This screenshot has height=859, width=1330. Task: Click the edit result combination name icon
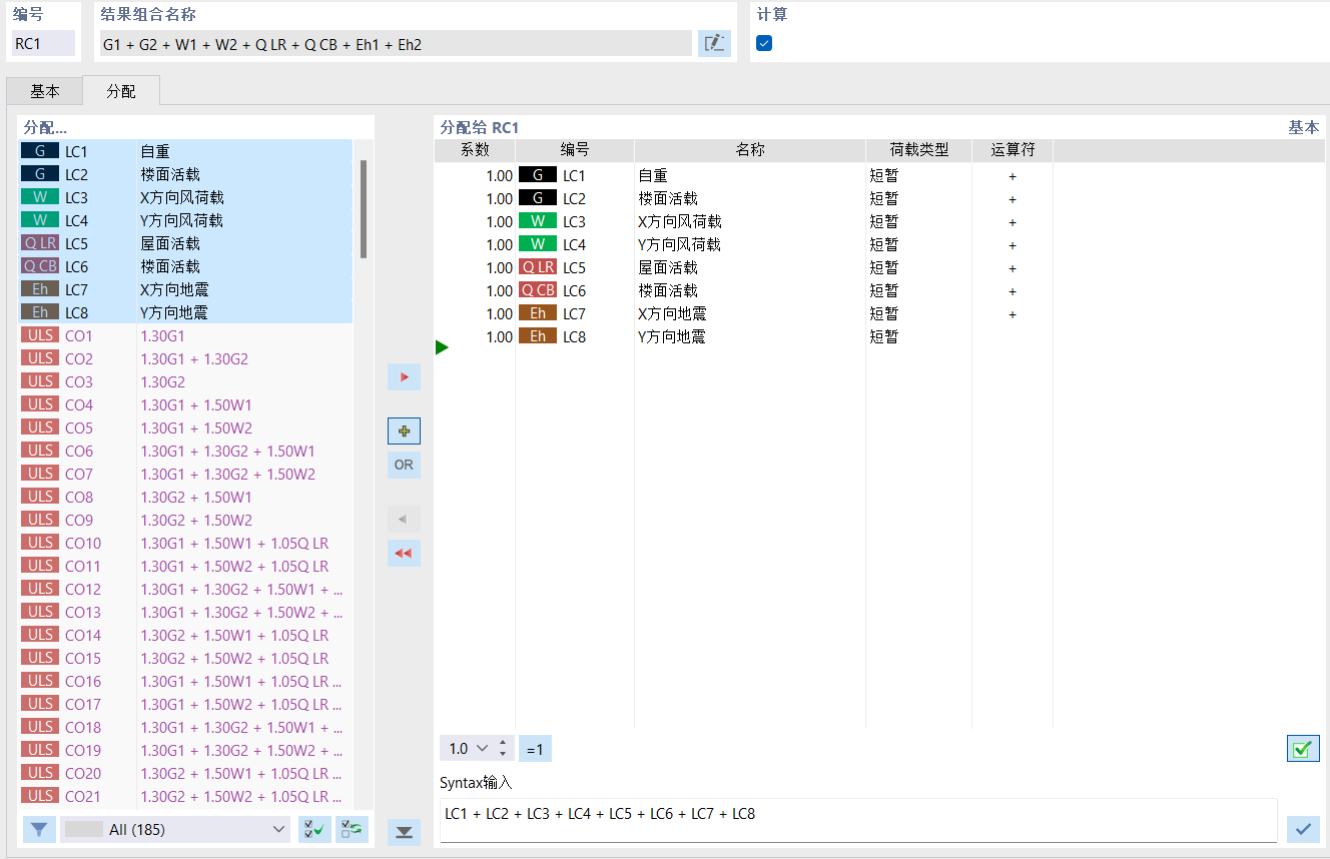pos(714,43)
